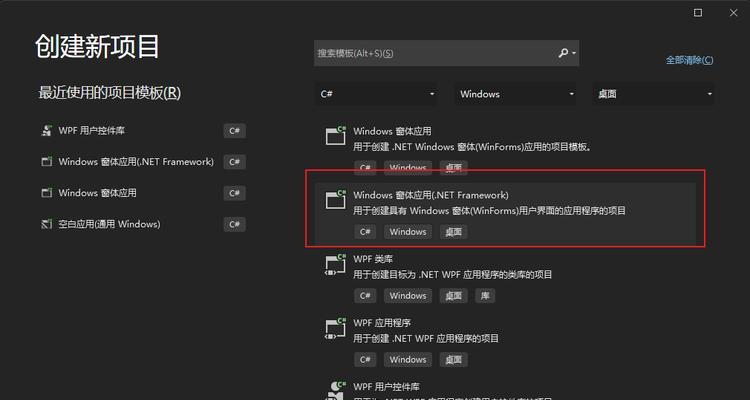Click the Windows 窗体应用 WinForms template icon in list
The width and height of the screenshot is (750, 400).
(x=335, y=135)
